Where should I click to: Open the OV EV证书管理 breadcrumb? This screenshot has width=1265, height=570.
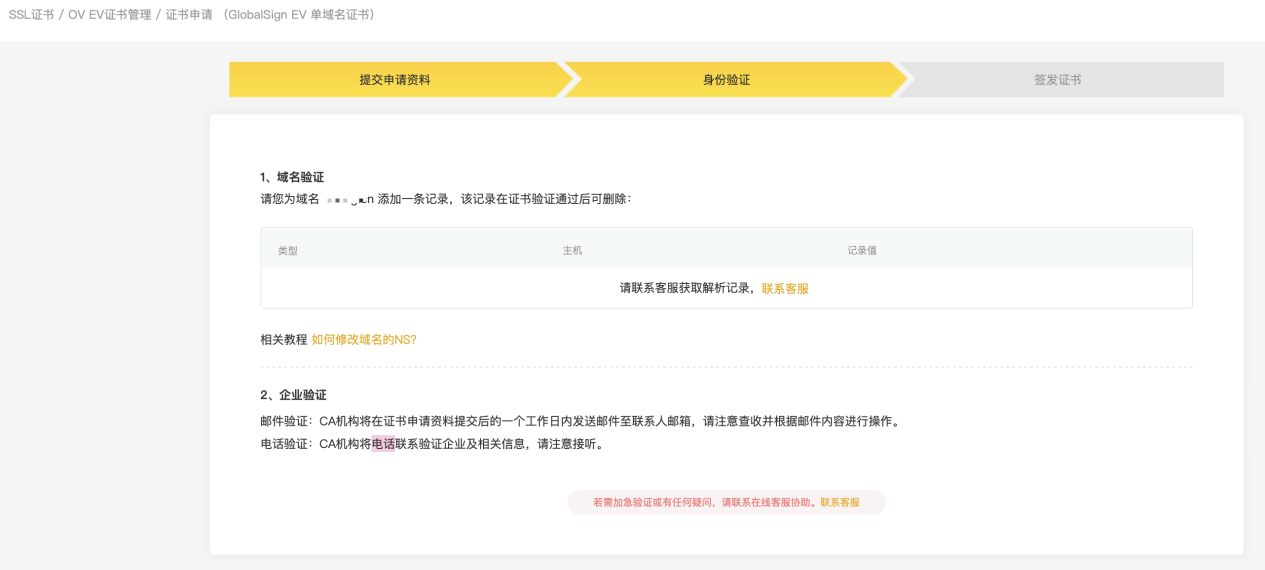coord(108,16)
